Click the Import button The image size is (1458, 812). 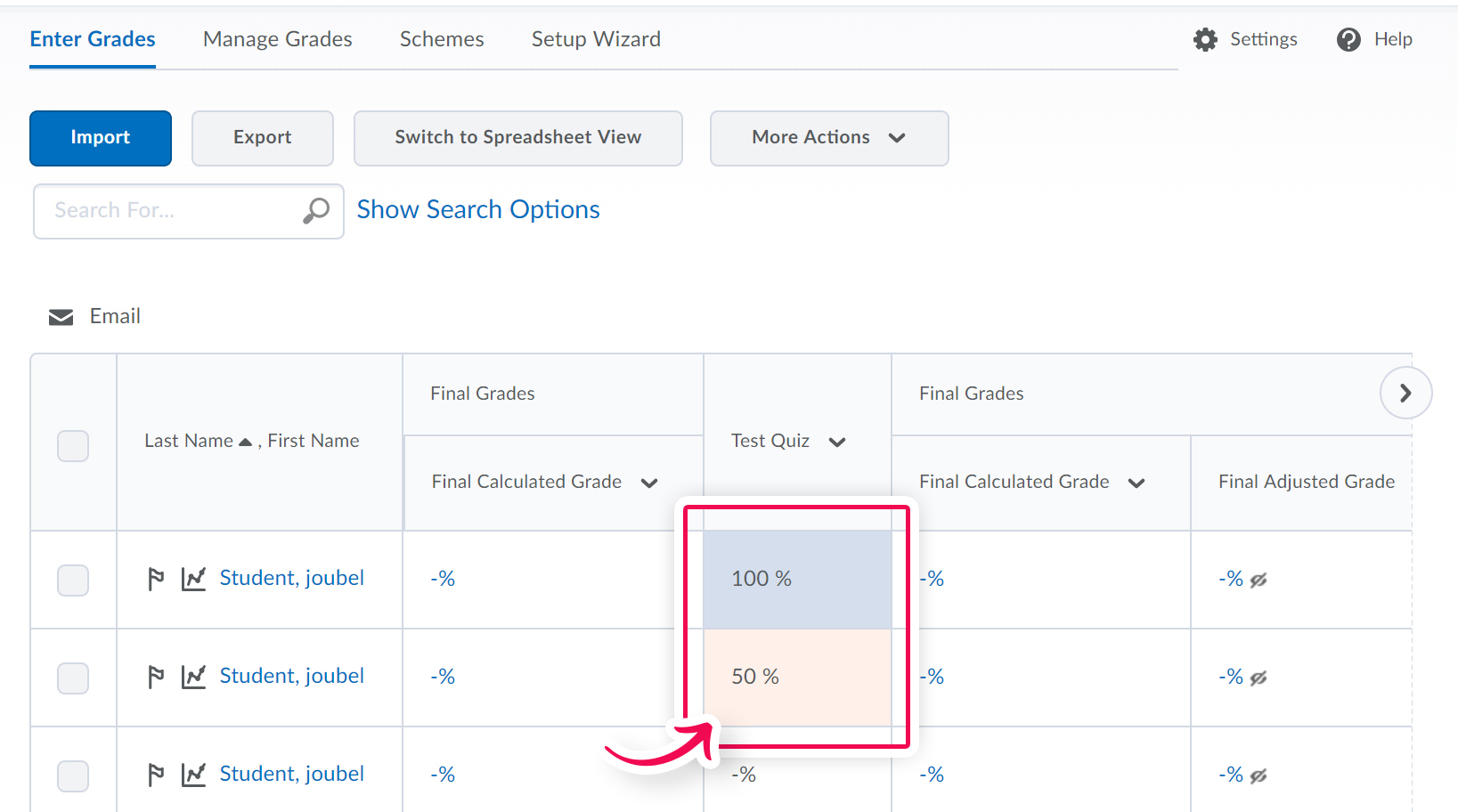pos(100,138)
